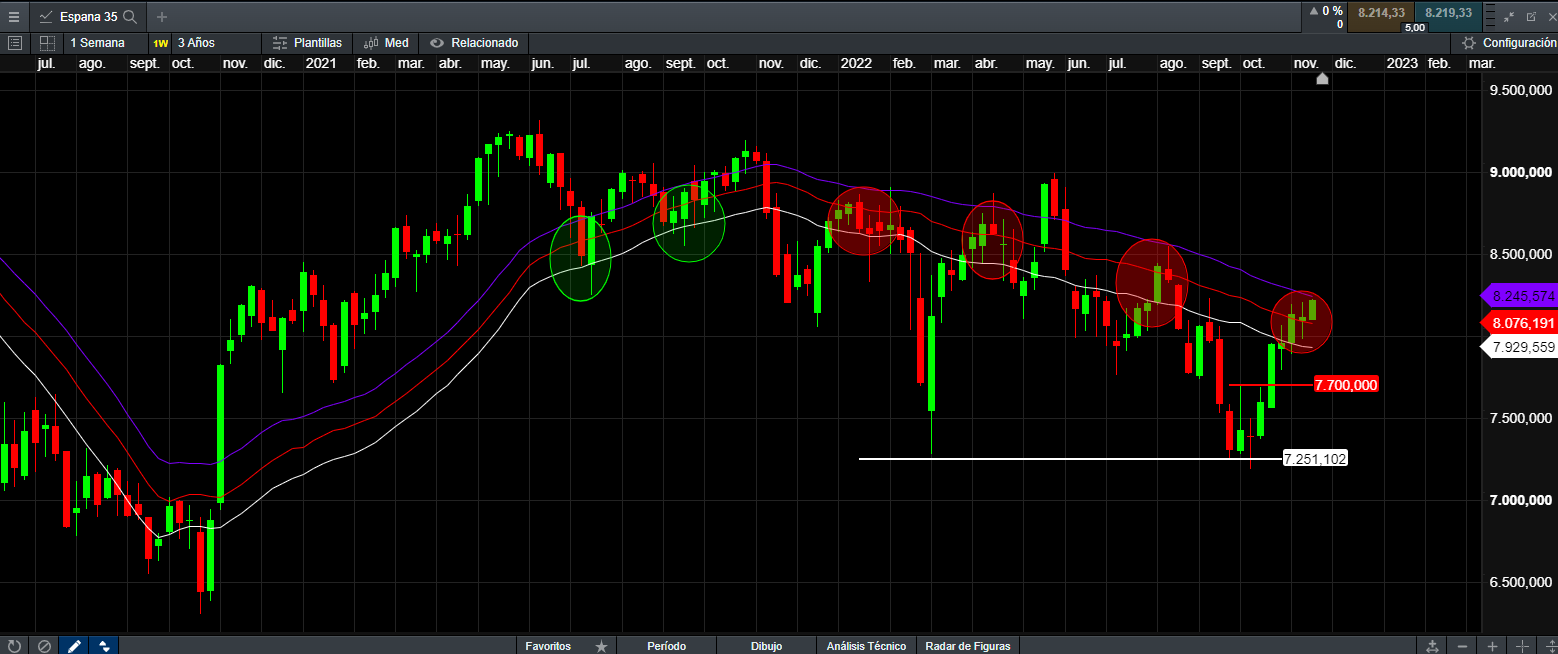
Task: Open the Dibujo drawing menu
Action: pyautogui.click(x=767, y=646)
